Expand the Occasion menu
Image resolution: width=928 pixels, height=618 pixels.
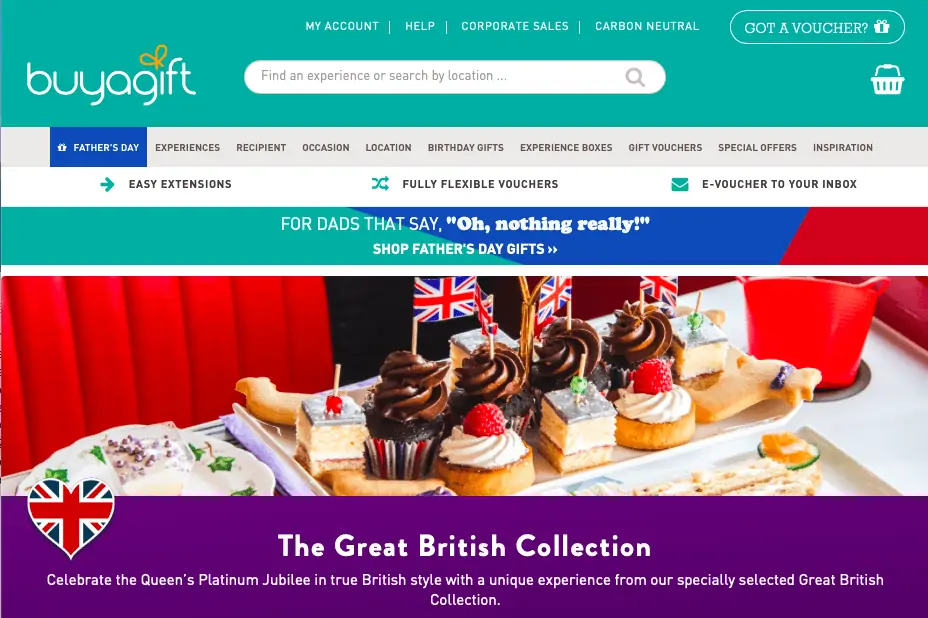[326, 147]
